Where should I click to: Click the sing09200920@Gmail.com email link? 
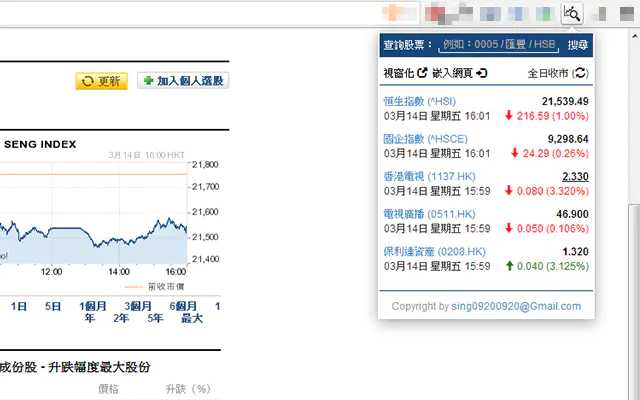(x=516, y=306)
